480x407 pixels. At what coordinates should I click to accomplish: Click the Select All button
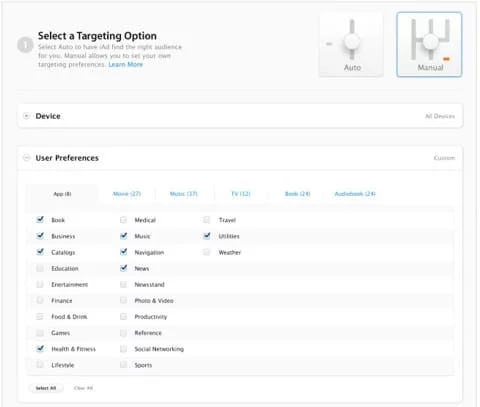(46, 388)
